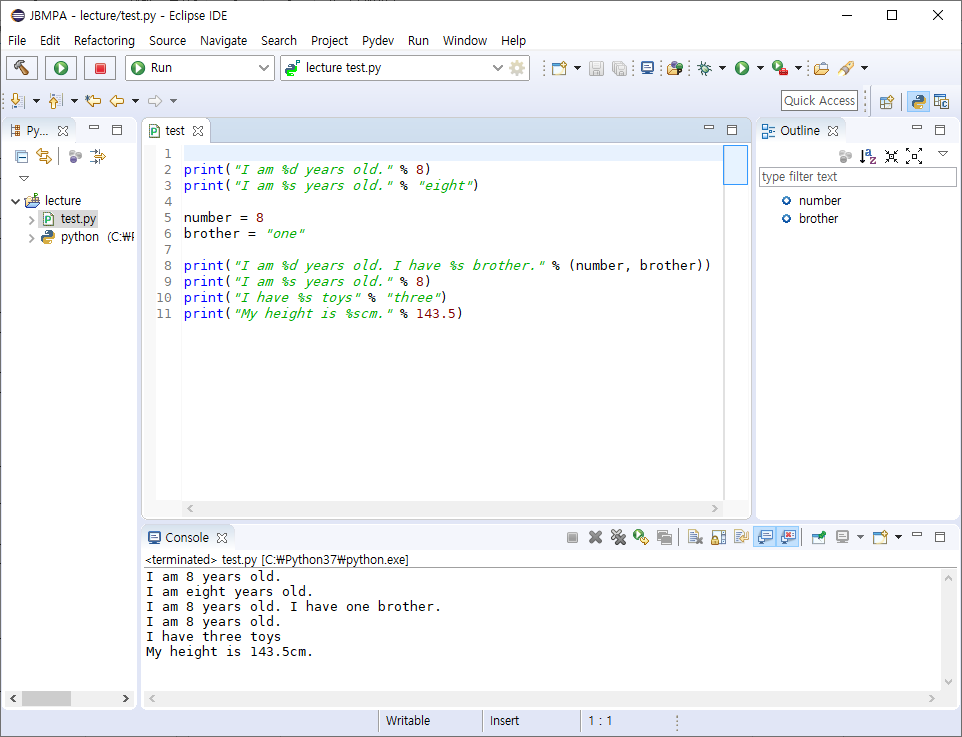Toggle Scroll Lock in Console toolbar

point(718,538)
